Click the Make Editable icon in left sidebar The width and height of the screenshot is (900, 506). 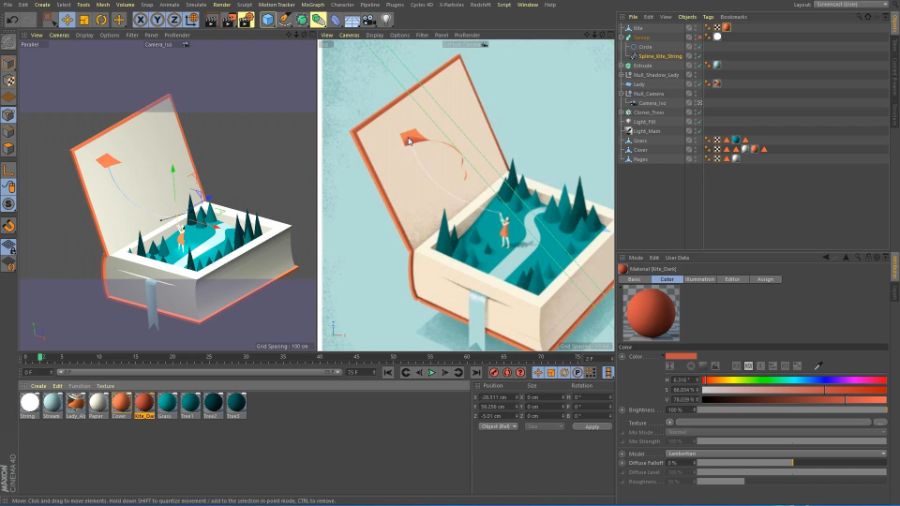point(9,41)
